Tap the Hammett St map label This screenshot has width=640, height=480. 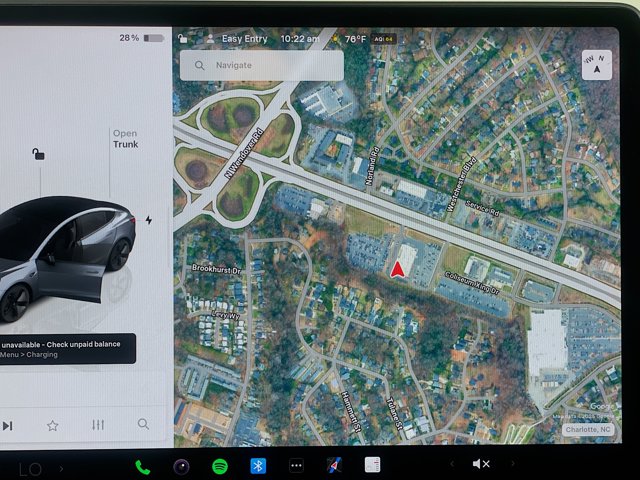coord(351,411)
